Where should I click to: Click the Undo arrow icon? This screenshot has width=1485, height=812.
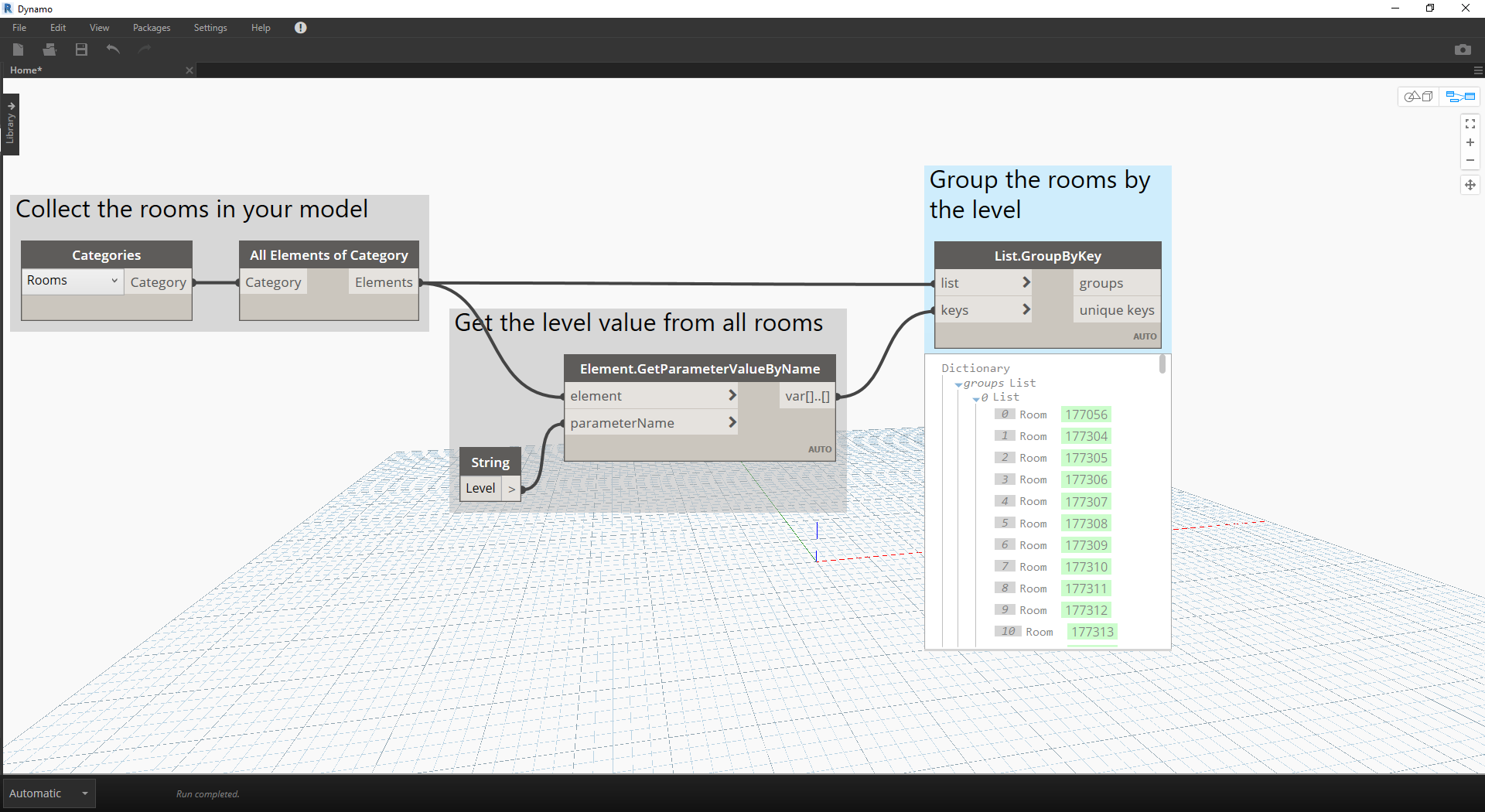[x=113, y=49]
